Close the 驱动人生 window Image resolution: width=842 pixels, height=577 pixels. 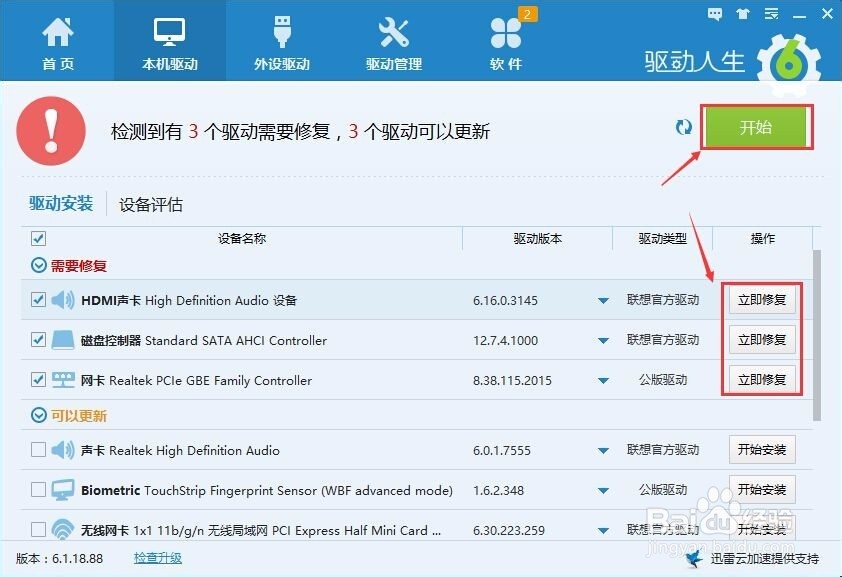tap(828, 14)
